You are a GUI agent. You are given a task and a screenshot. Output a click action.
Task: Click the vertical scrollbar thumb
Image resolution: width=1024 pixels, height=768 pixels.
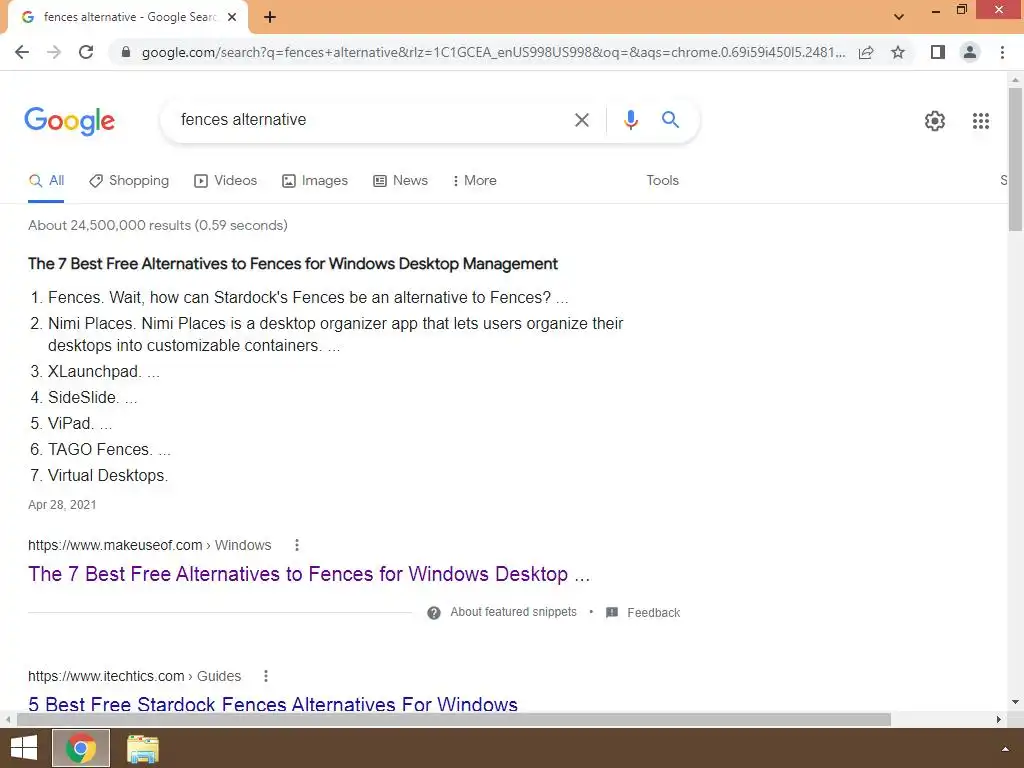pyautogui.click(x=1015, y=159)
